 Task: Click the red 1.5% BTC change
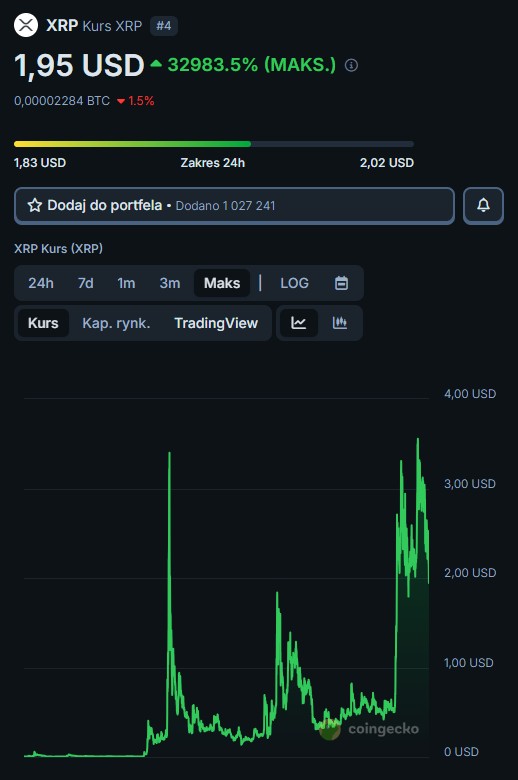coord(135,101)
